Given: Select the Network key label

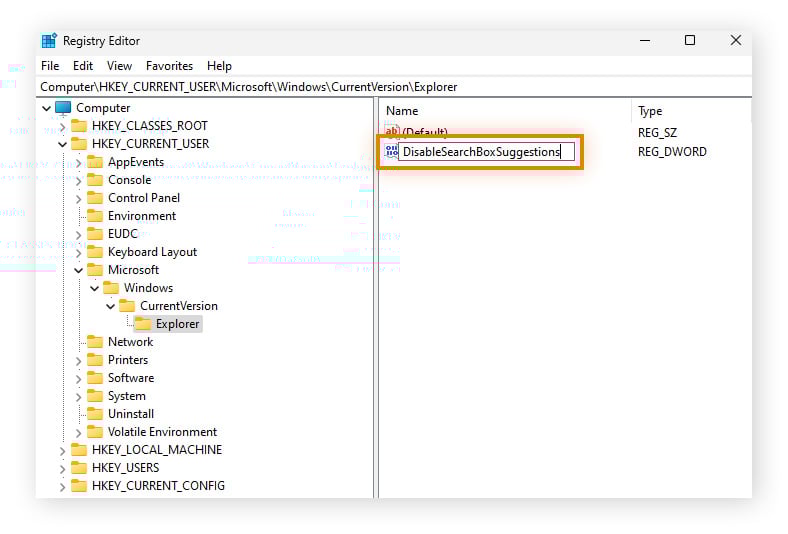Looking at the screenshot, I should (x=130, y=342).
